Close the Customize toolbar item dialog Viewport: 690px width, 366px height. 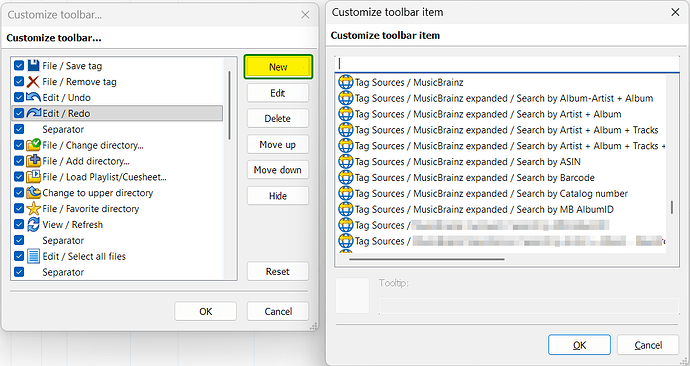coord(675,12)
